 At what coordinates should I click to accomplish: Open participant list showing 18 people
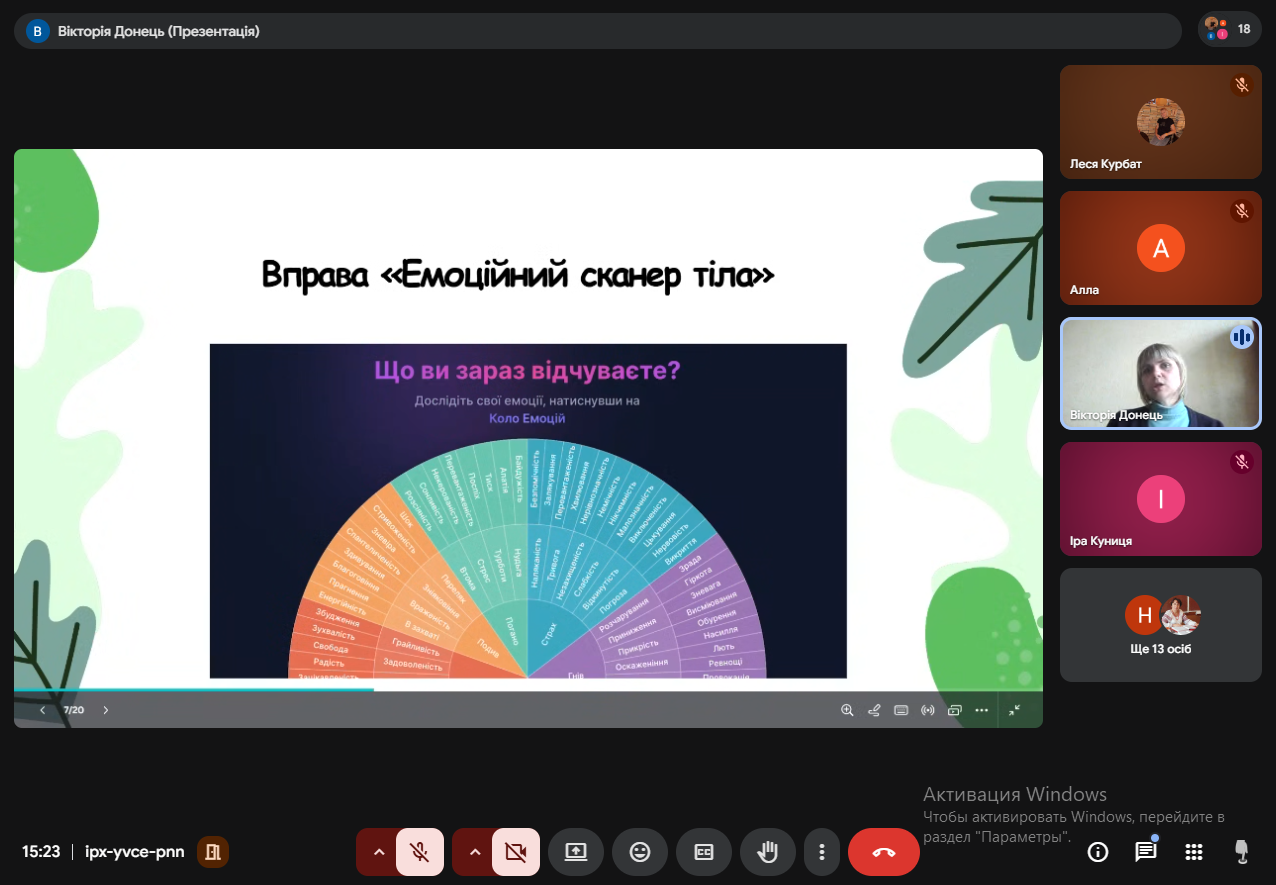pyautogui.click(x=1229, y=29)
